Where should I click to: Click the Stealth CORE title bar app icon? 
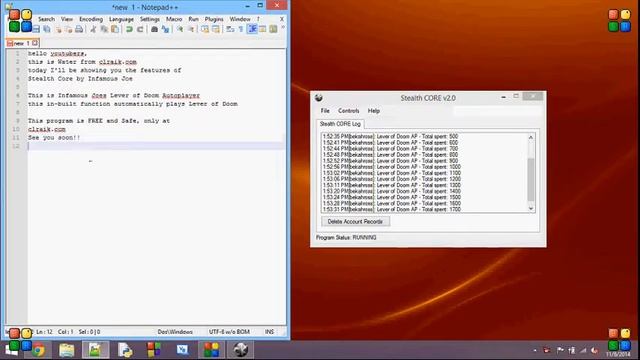(319, 98)
